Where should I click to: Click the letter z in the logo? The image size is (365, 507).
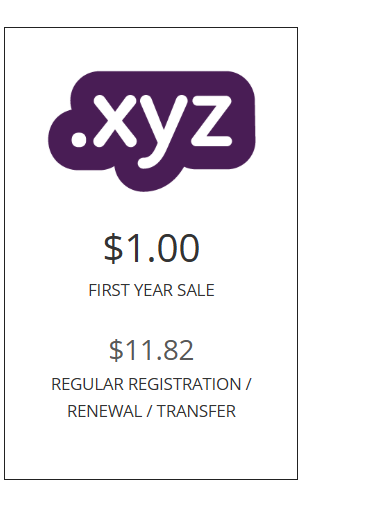[212, 121]
